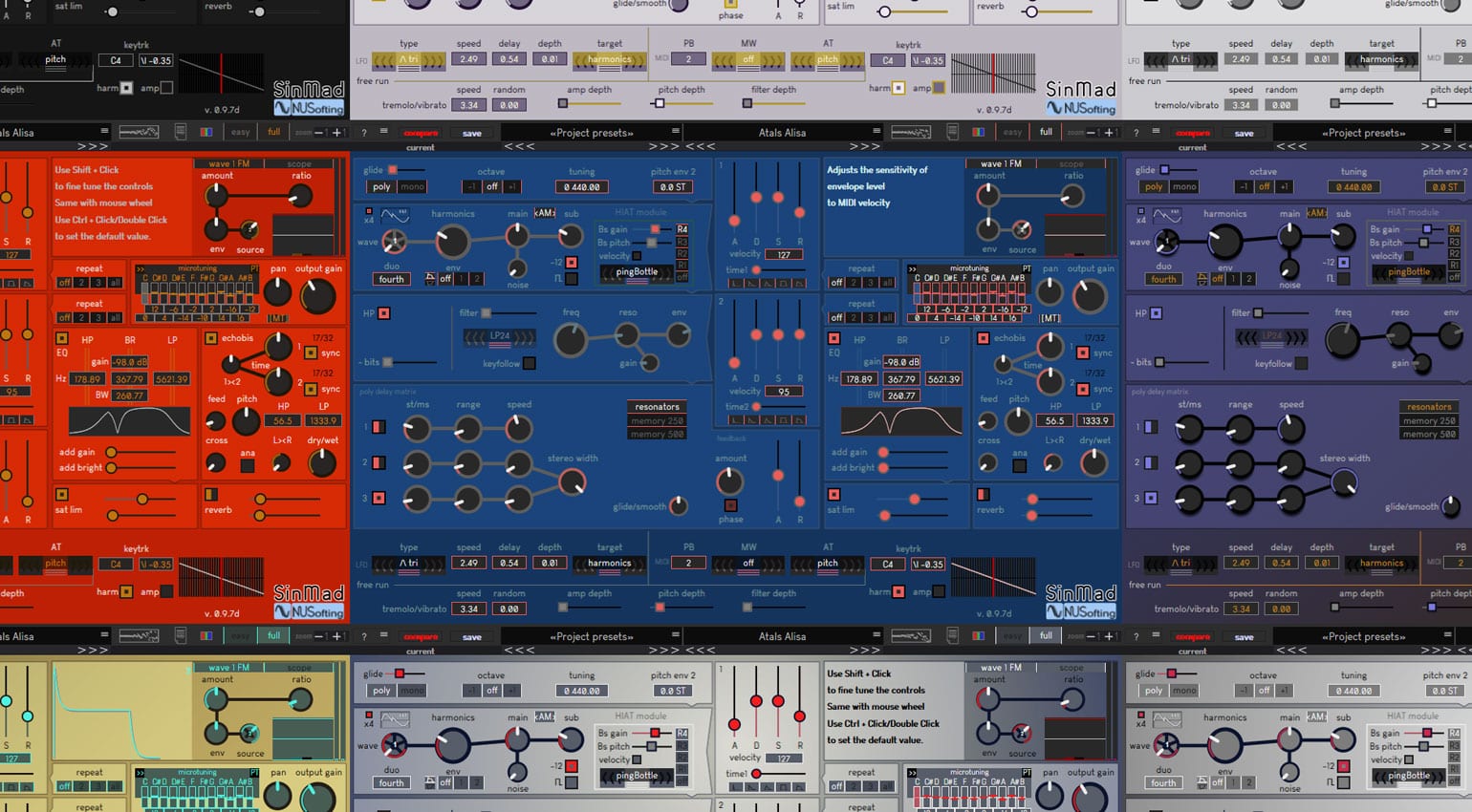Click previous arrows under «Project presets», blue window
Viewport: 1472px width, 812px height.
tap(519, 147)
